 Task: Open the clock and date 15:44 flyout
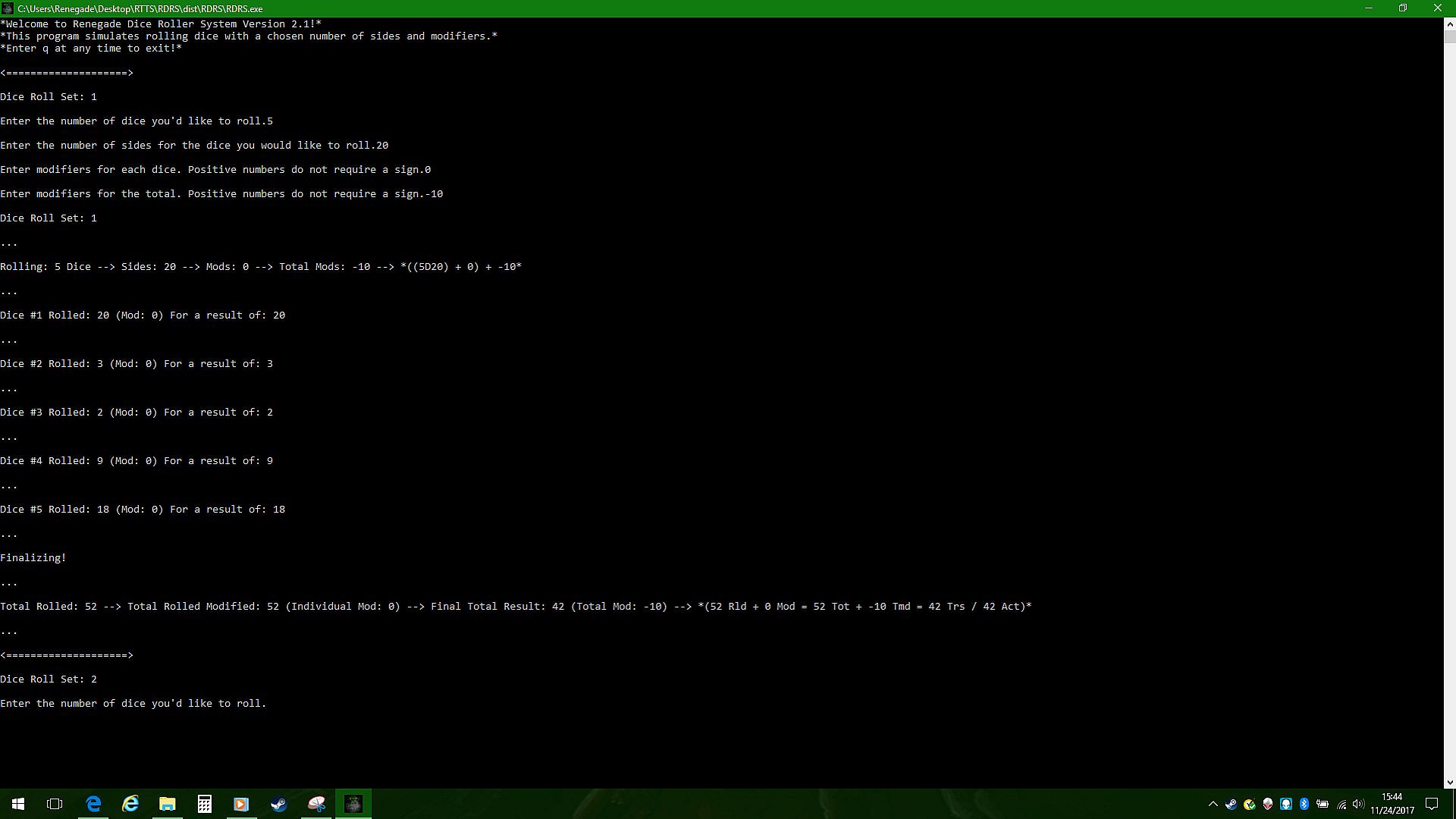[1392, 804]
